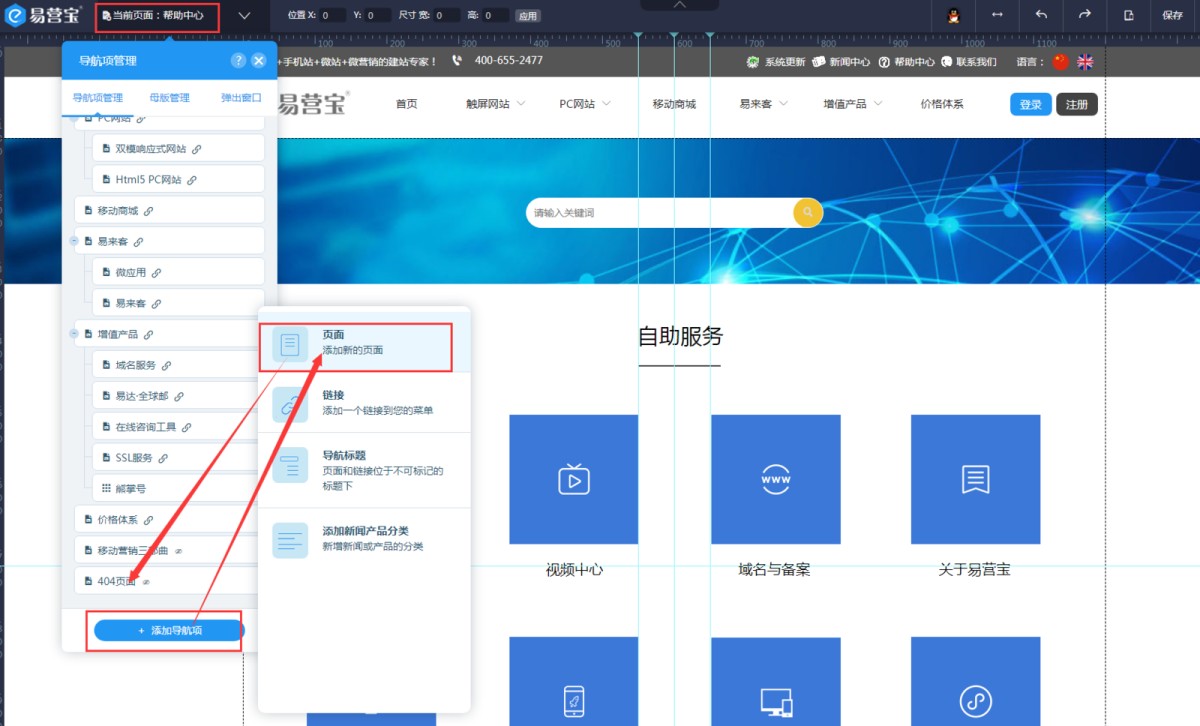Open the help question mark in 导航项管理 panel
The height and width of the screenshot is (726, 1200).
tap(238, 61)
